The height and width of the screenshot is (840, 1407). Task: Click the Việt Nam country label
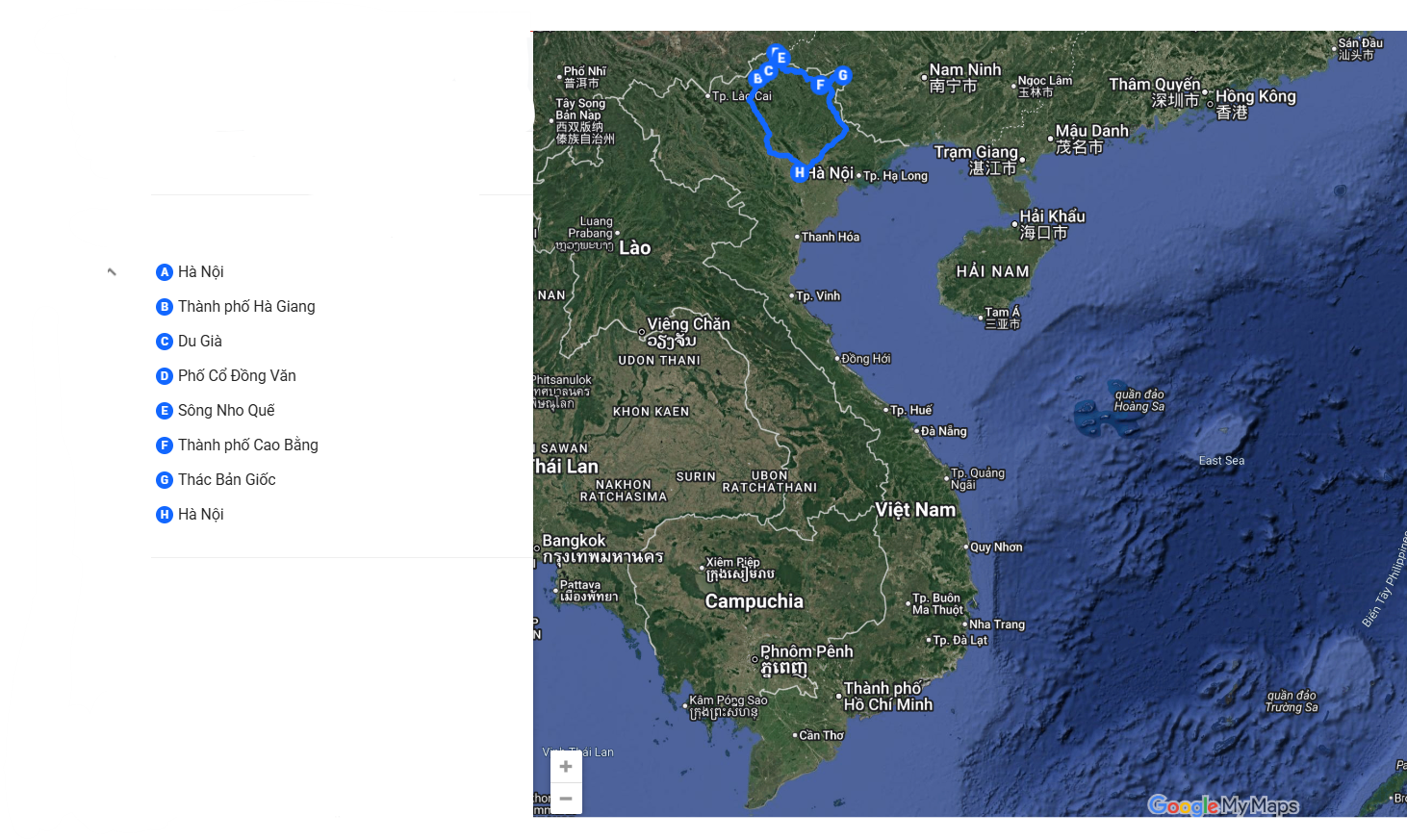click(x=915, y=510)
